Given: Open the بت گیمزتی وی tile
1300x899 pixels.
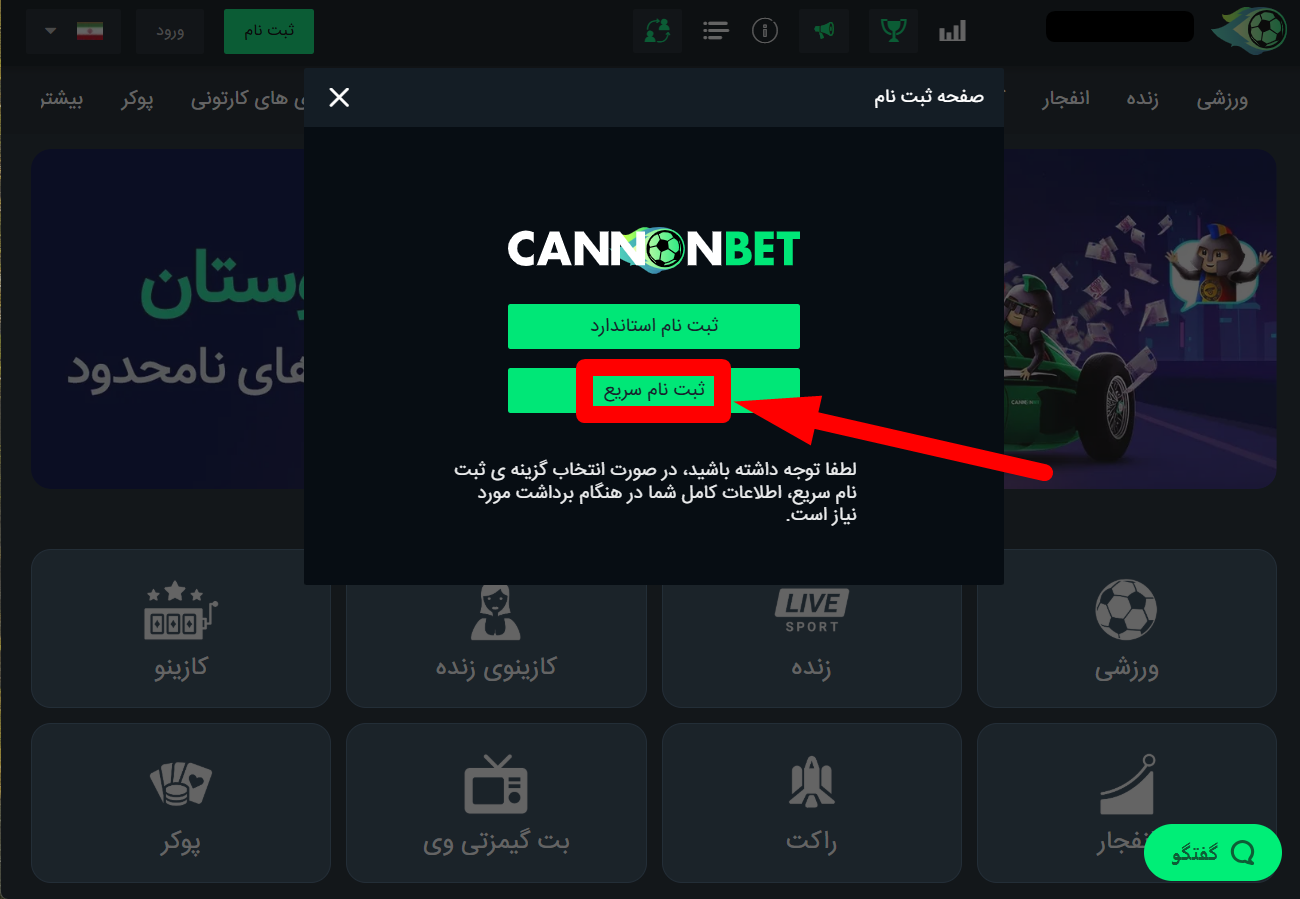Looking at the screenshot, I should [496, 803].
